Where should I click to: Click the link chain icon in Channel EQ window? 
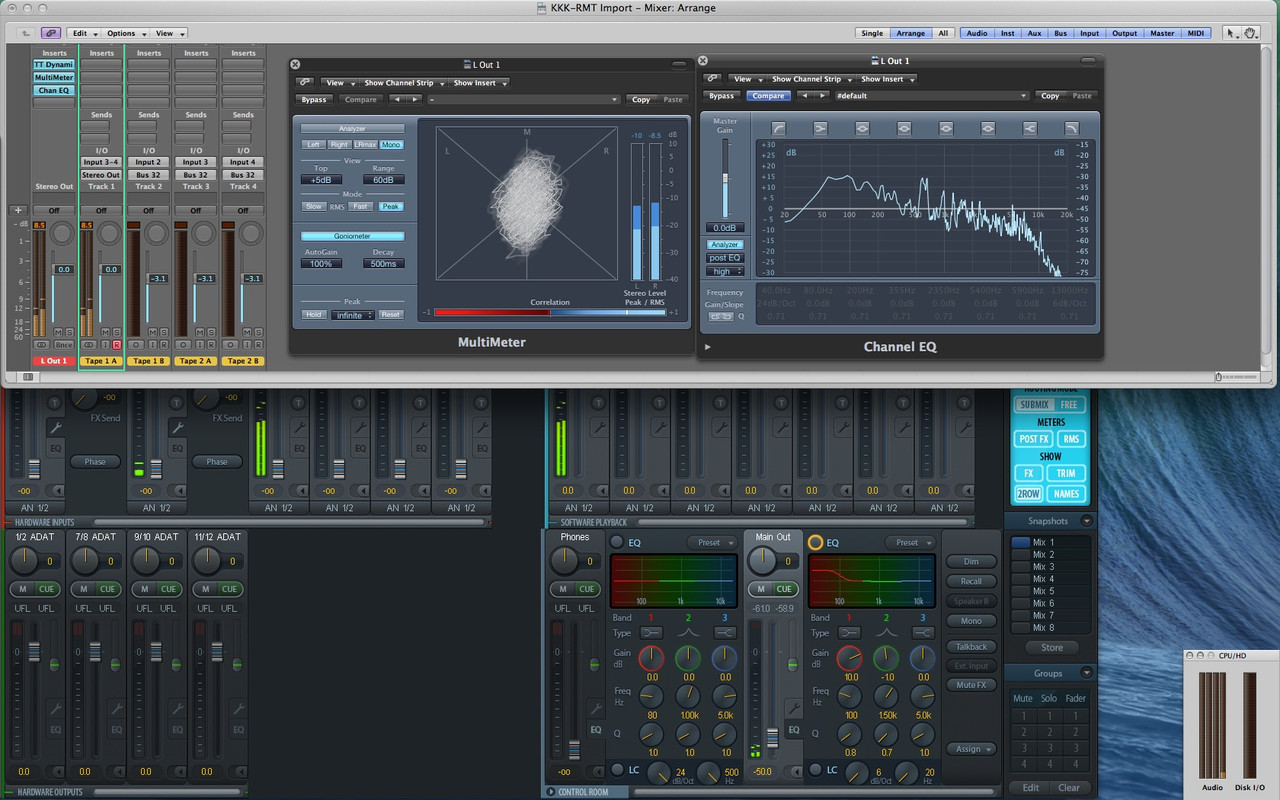(x=712, y=79)
